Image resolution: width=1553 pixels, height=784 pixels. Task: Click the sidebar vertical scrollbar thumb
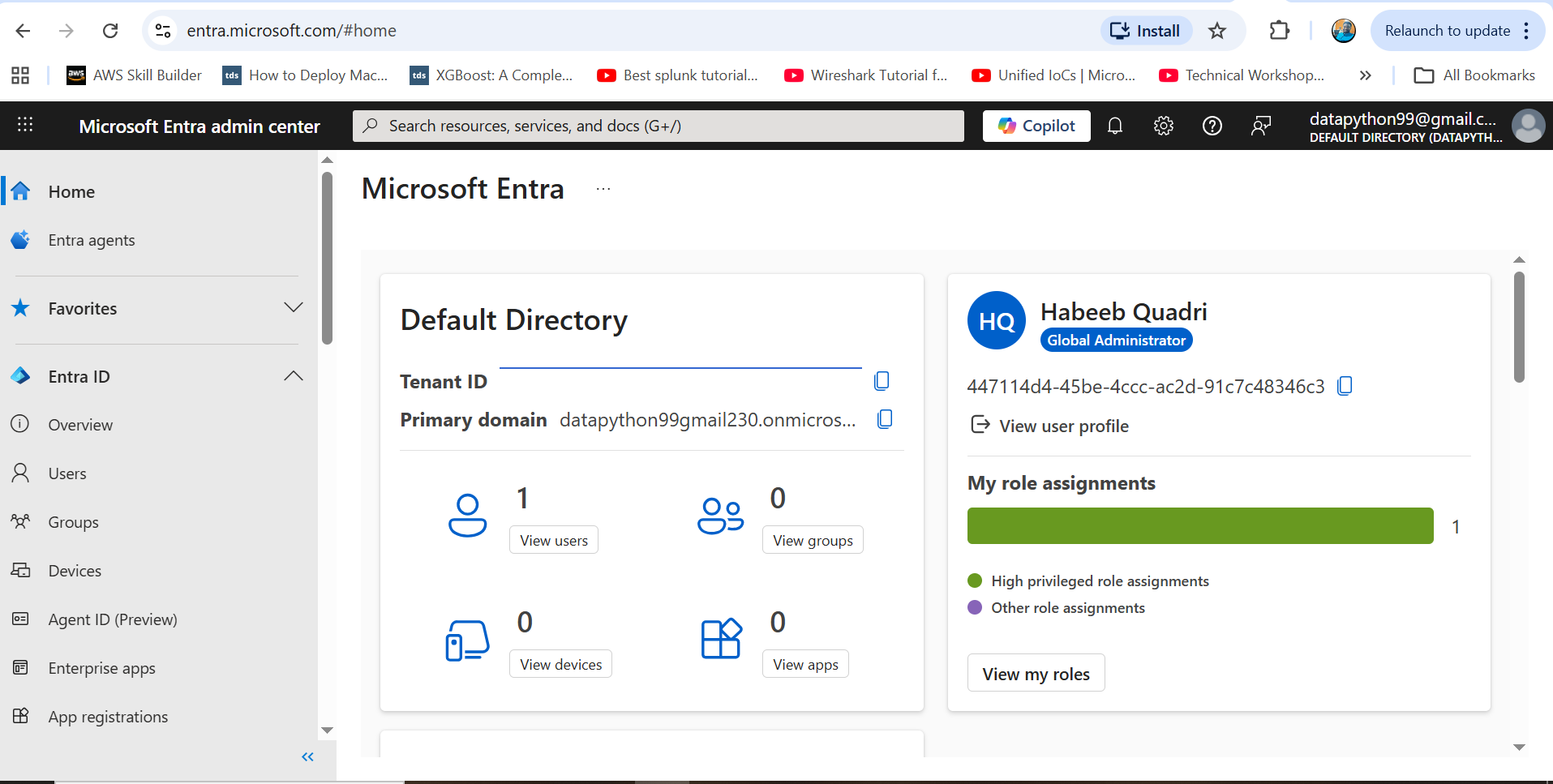click(x=327, y=258)
